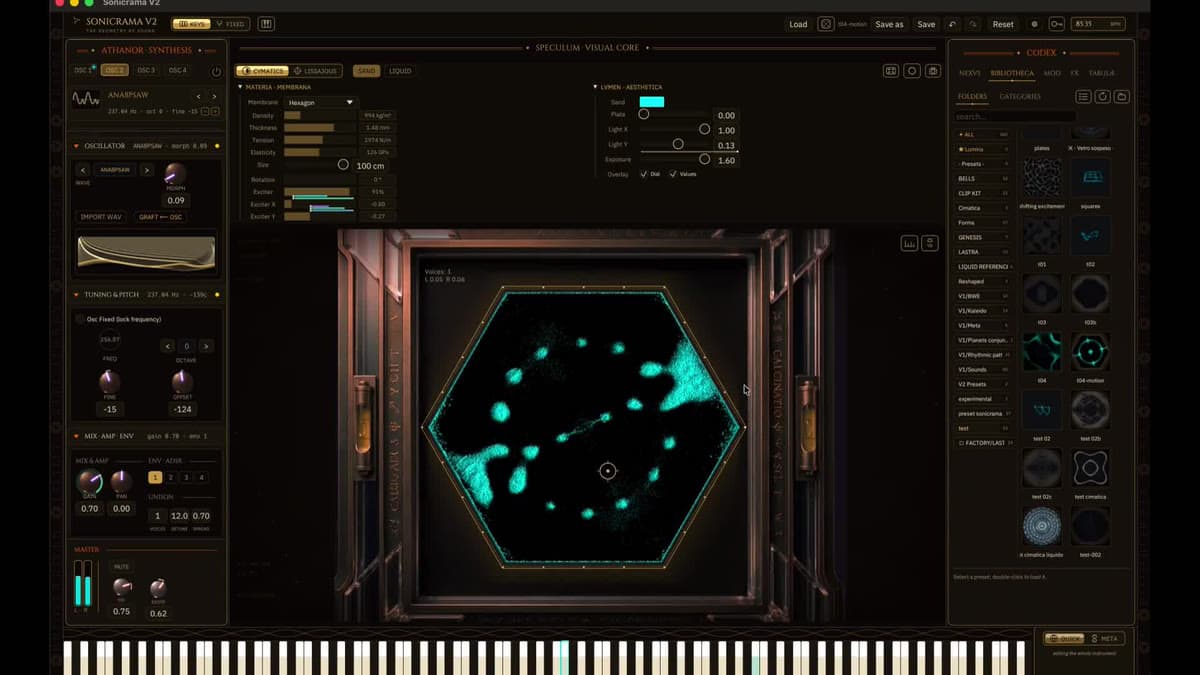Increase the octave with the right arrow
This screenshot has height=675, width=1200.
tap(205, 346)
